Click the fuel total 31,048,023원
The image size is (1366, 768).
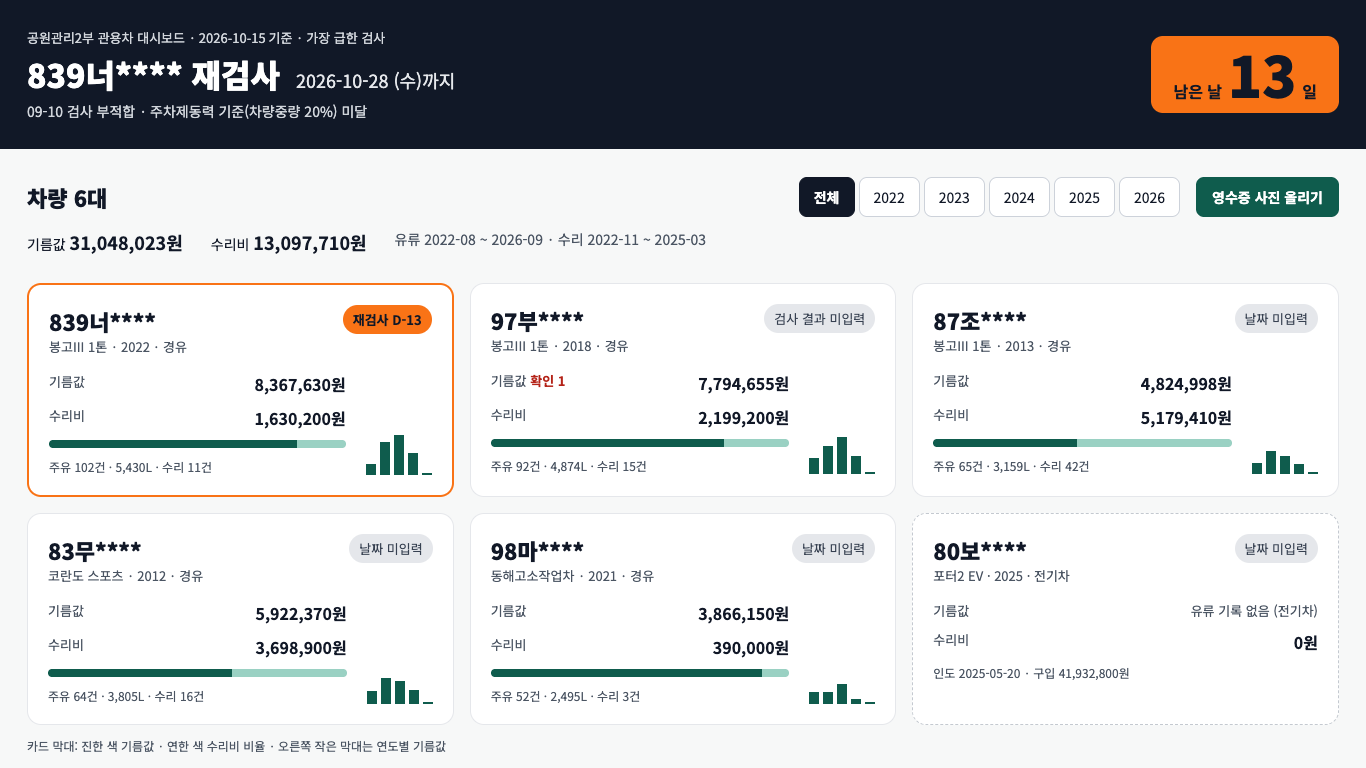126,243
